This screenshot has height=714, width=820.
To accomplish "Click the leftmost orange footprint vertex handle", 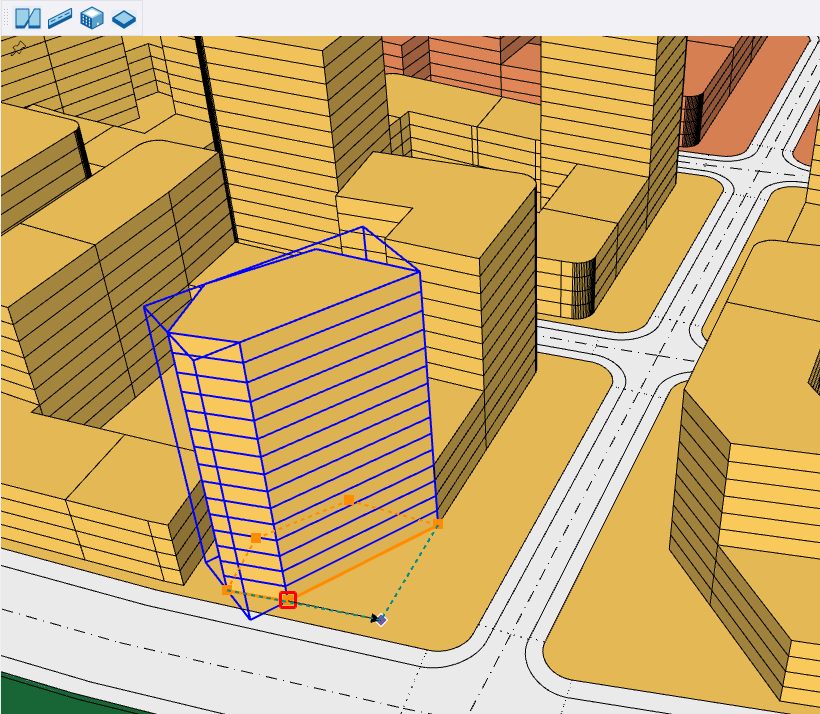I will [x=227, y=590].
